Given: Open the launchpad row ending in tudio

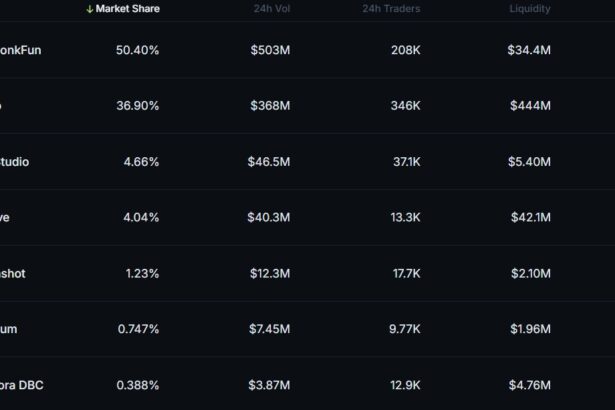Looking at the screenshot, I should point(15,161).
